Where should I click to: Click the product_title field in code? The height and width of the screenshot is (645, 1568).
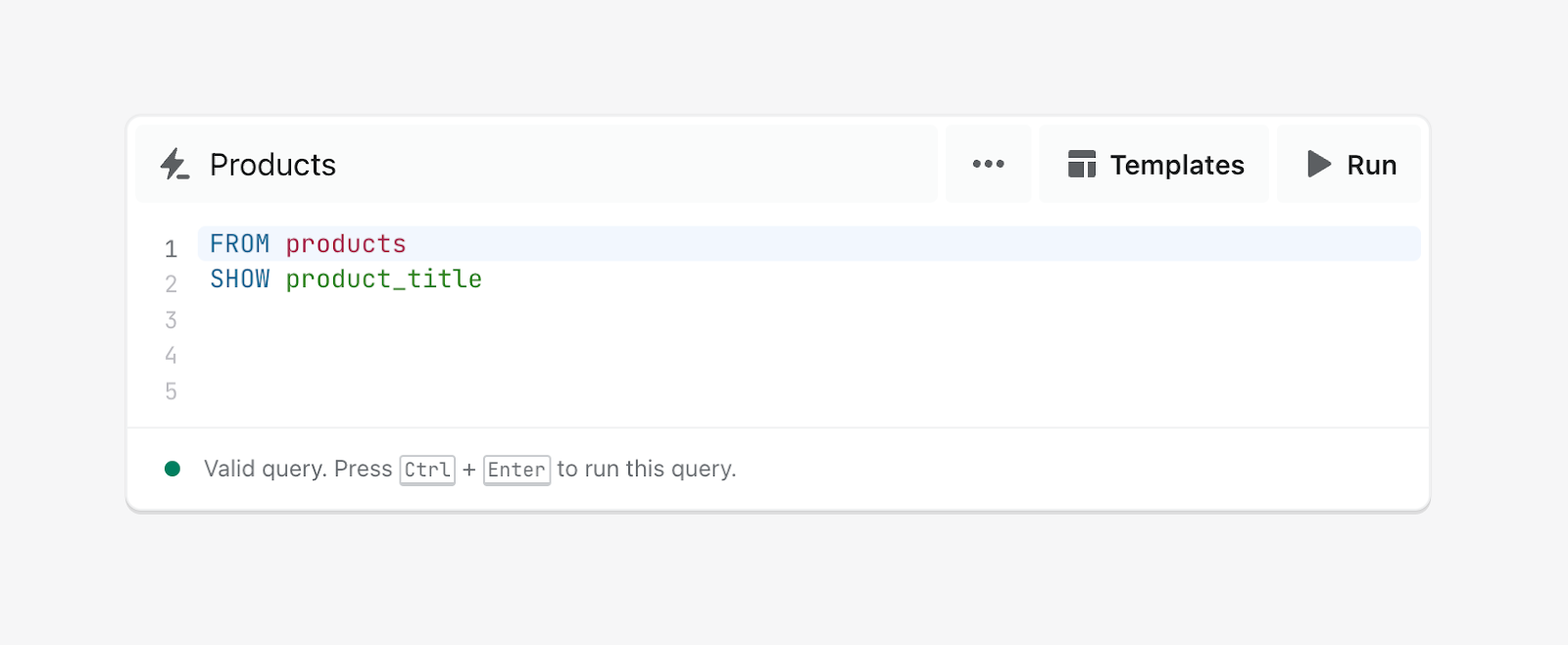tap(383, 279)
